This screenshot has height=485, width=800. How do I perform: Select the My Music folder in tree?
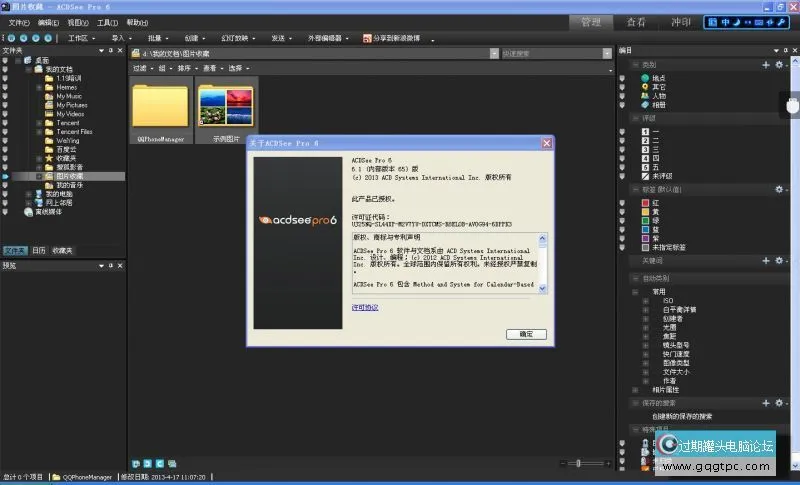(69, 96)
